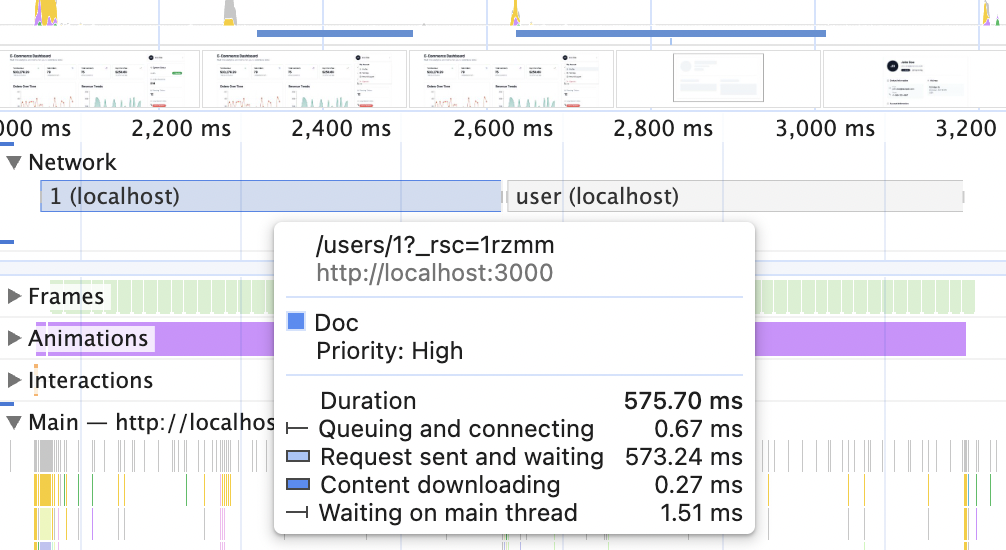Click the Content downloading legend swatch
Screen dimensions: 1006x550
tap(297, 485)
